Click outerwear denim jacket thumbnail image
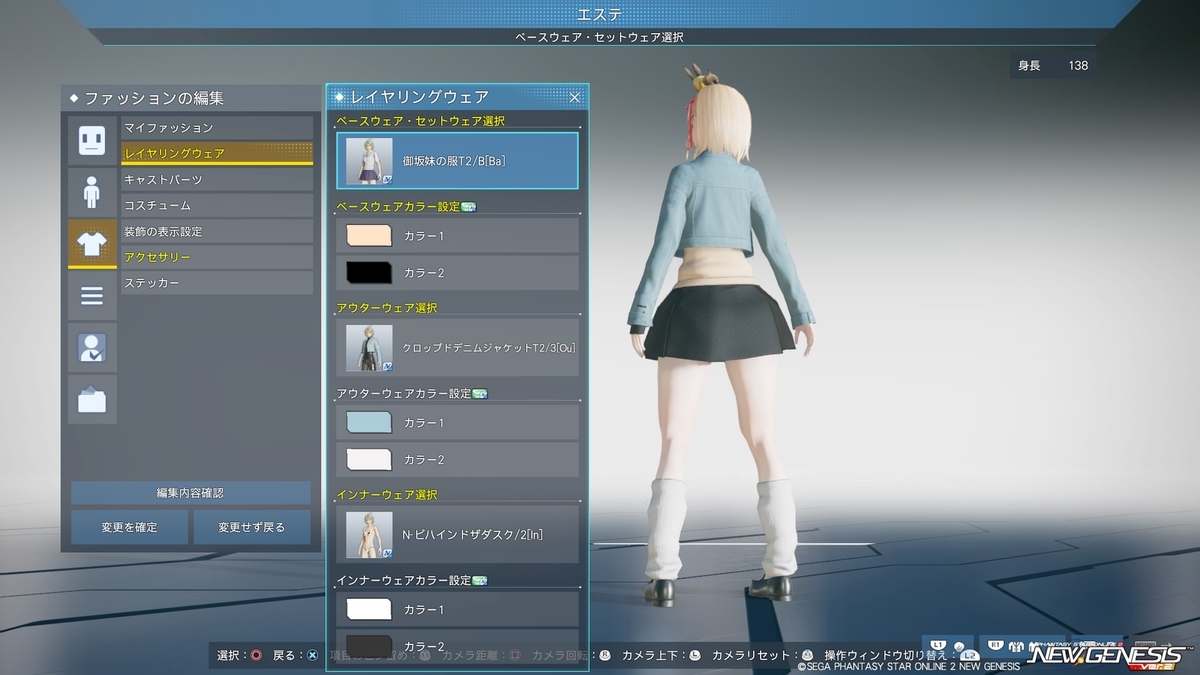Image resolution: width=1200 pixels, height=675 pixels. point(369,348)
